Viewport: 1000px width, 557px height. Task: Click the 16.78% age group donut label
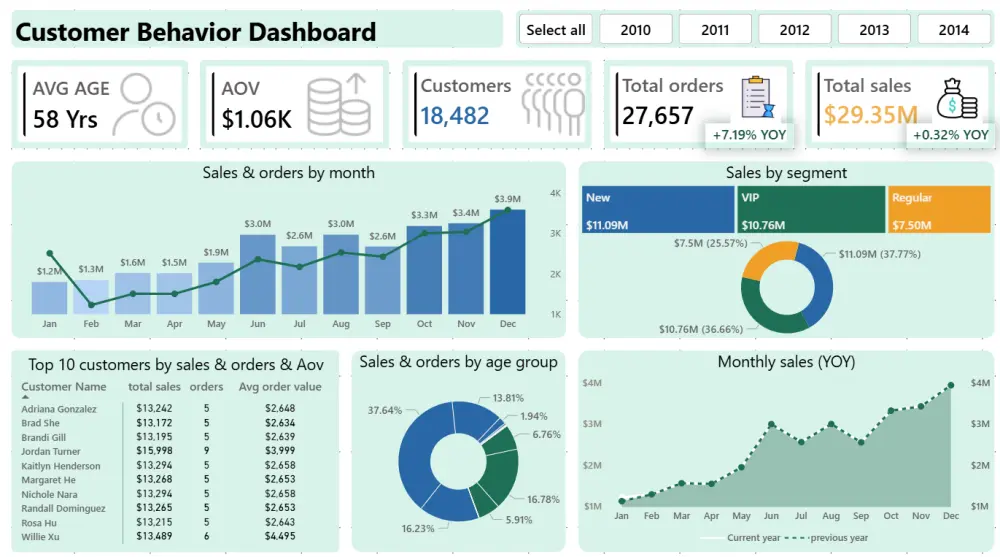[543, 499]
